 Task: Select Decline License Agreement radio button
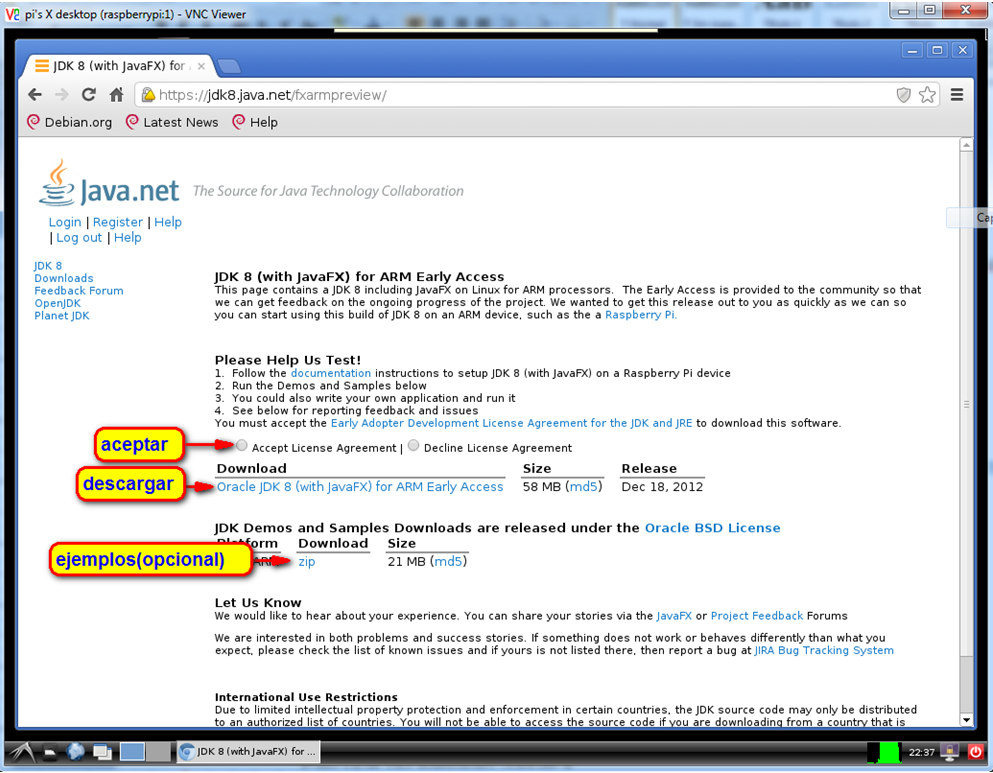(x=414, y=446)
